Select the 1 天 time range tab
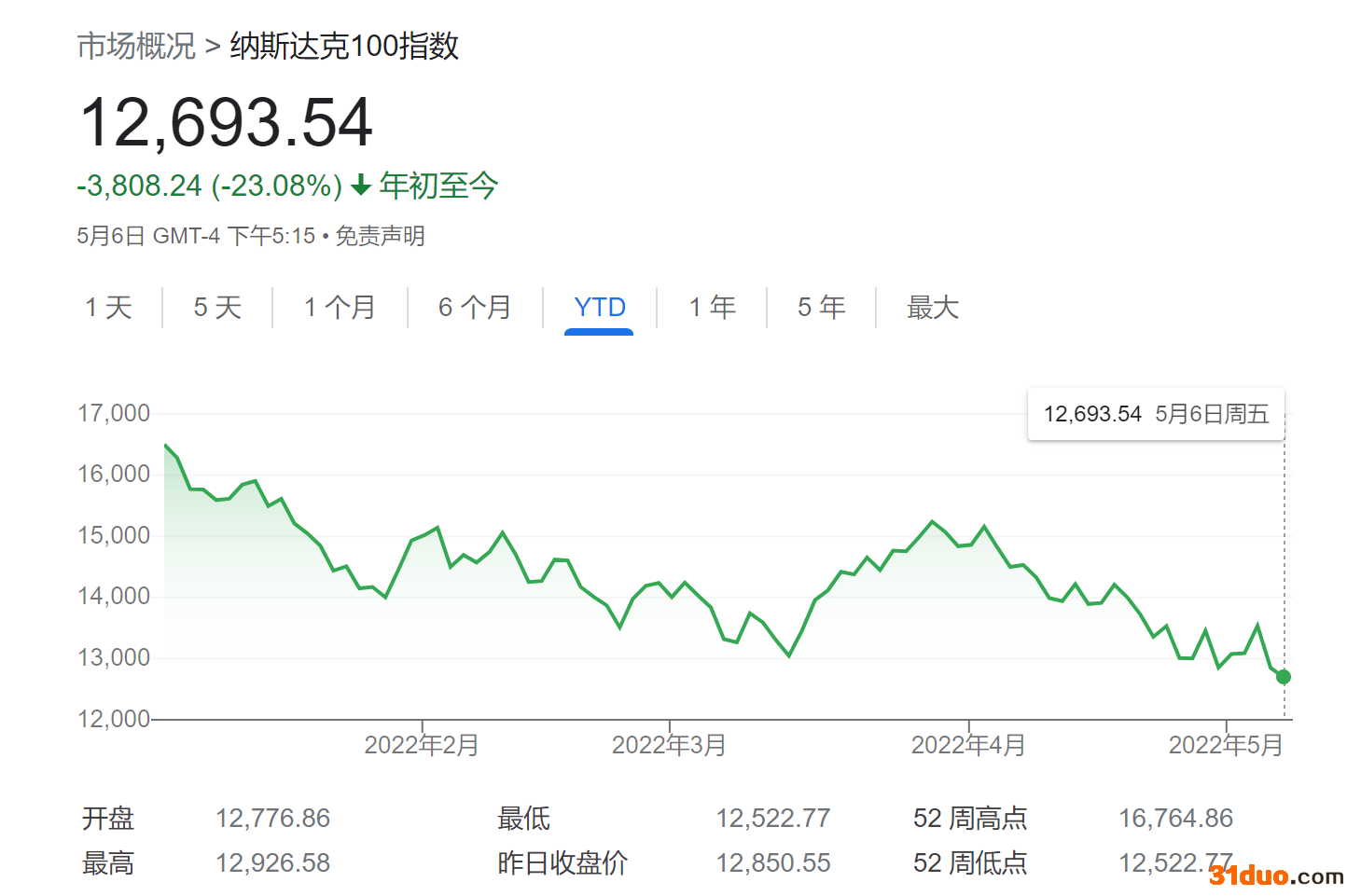The height and width of the screenshot is (896, 1361). pos(108,307)
